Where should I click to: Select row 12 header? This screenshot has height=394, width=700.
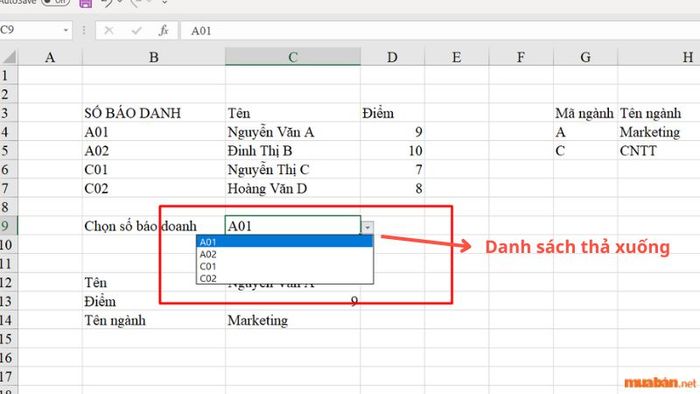8,282
